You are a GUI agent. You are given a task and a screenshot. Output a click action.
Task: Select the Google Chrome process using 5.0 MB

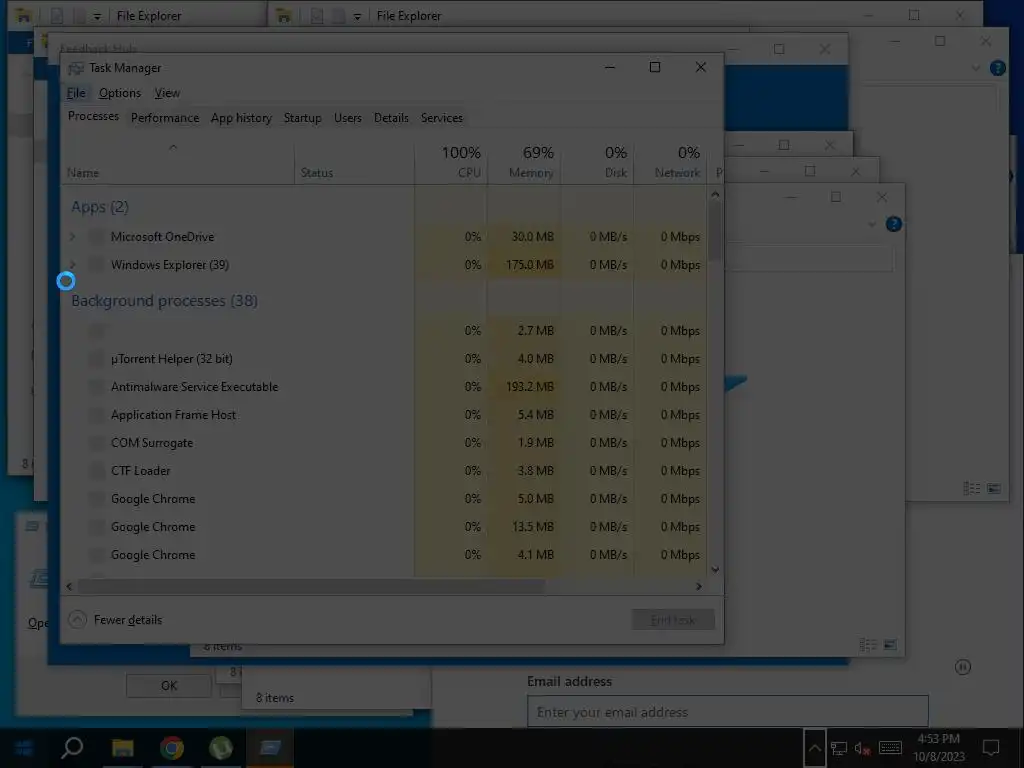[x=385, y=499]
